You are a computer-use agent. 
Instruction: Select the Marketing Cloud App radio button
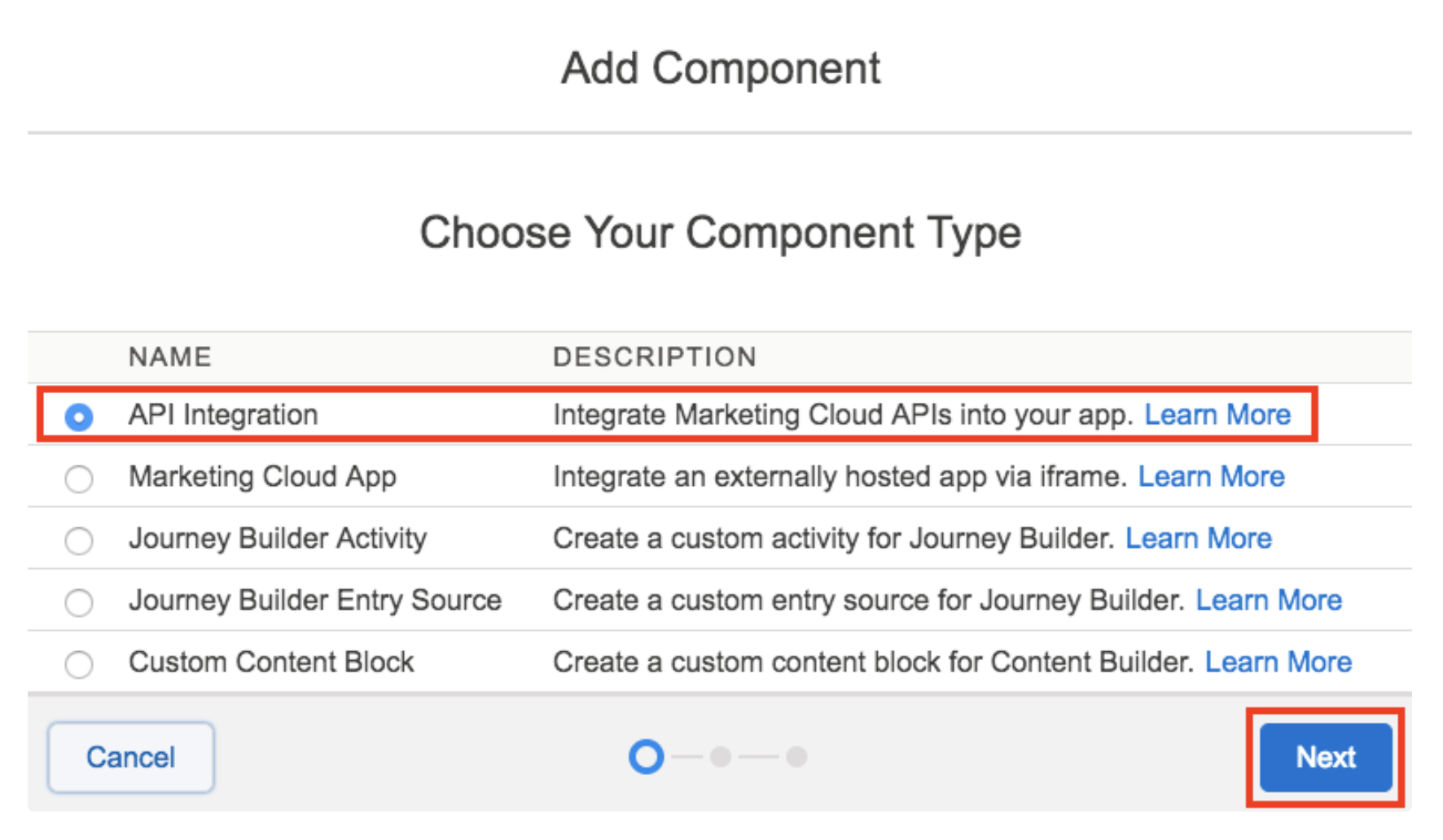(79, 479)
